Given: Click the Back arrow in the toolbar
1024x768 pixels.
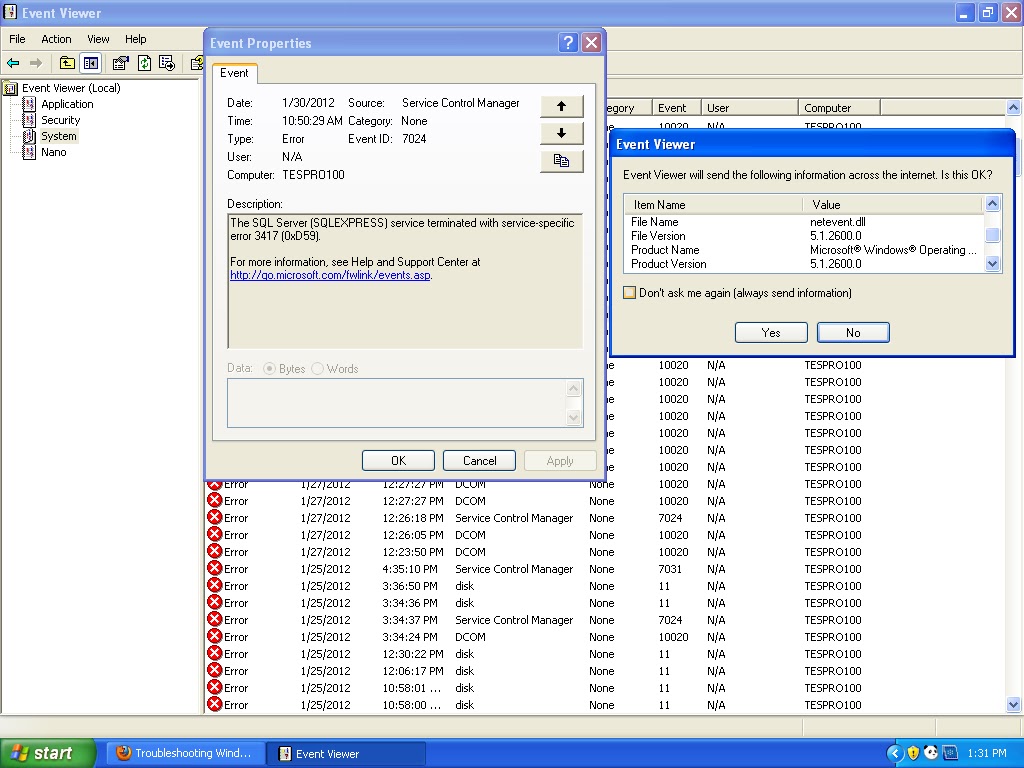Looking at the screenshot, I should [13, 63].
